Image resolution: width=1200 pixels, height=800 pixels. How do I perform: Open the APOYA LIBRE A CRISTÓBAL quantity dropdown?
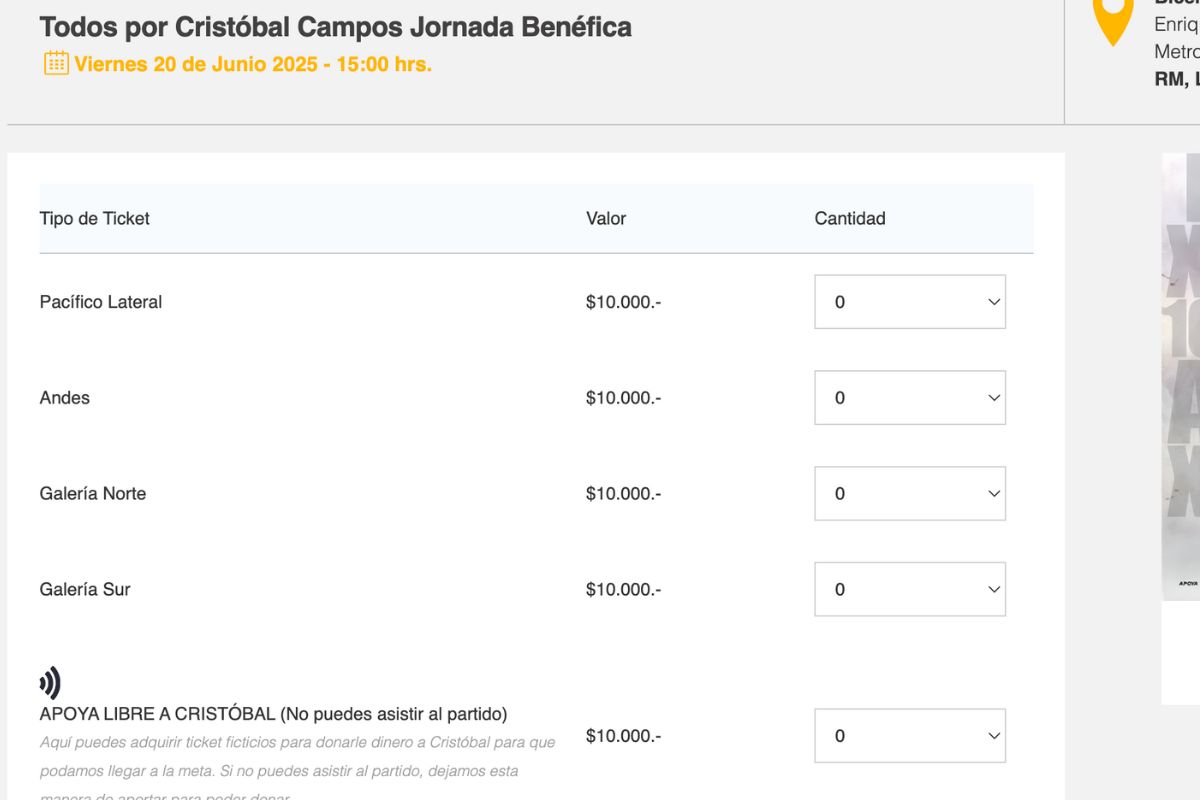[x=909, y=736]
